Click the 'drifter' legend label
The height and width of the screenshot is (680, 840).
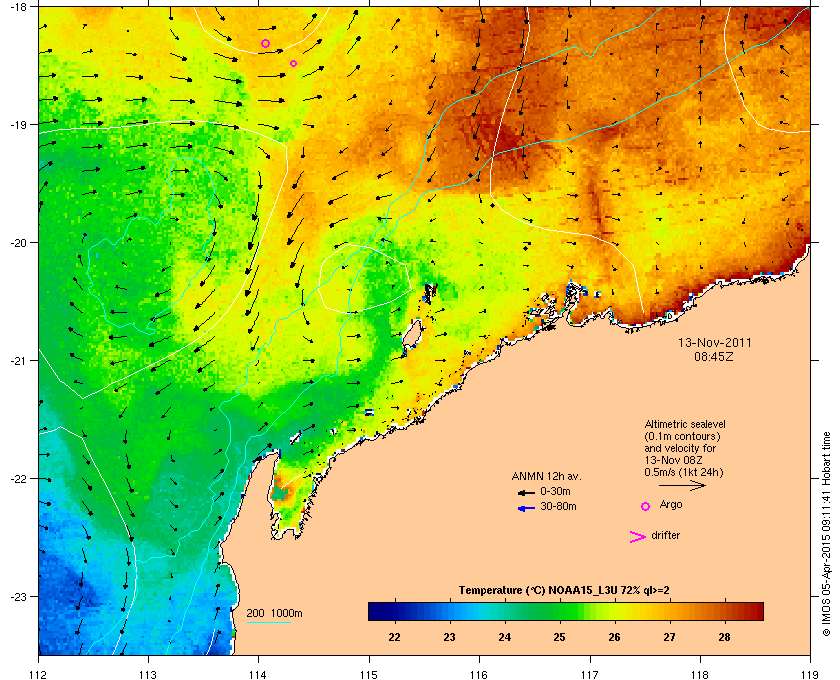666,535
